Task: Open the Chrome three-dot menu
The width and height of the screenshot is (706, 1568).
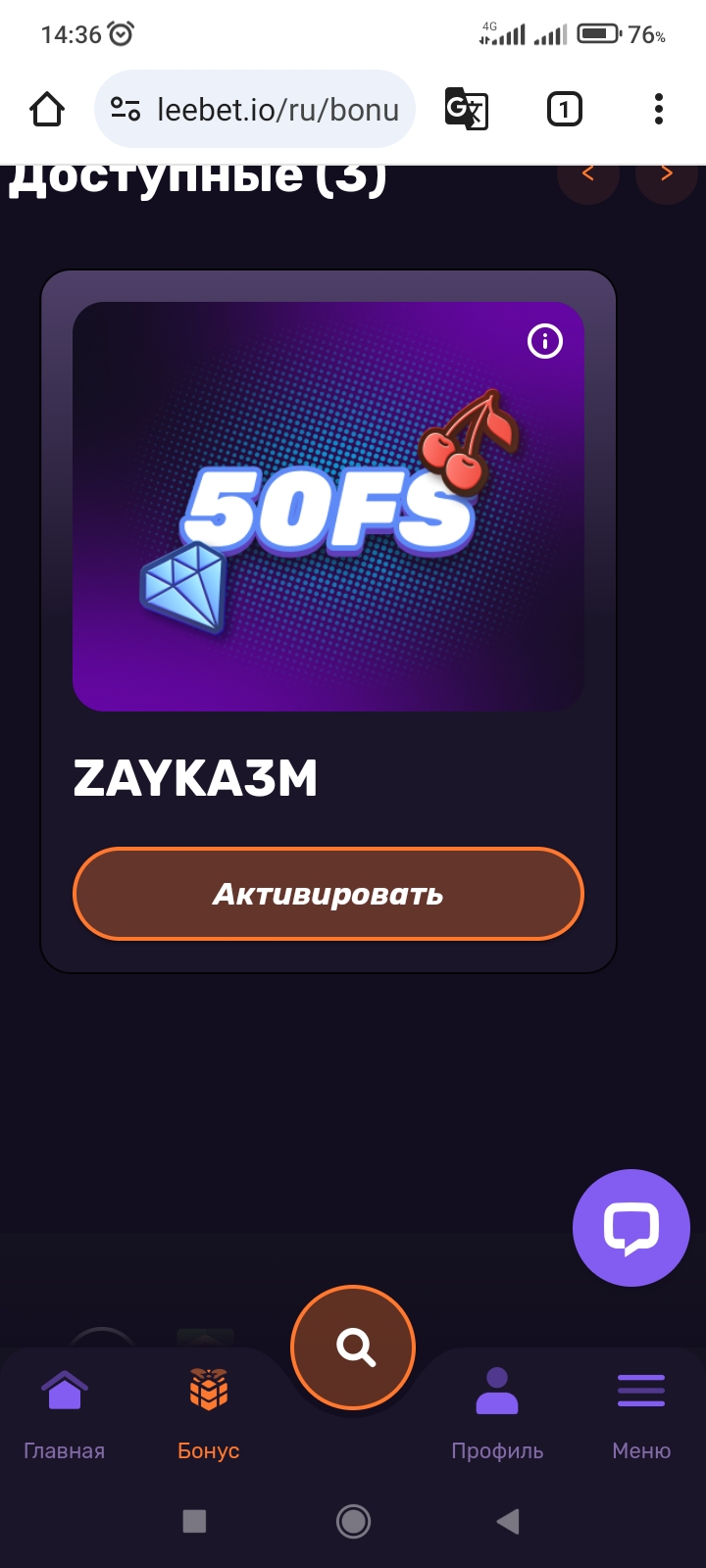Action: 659,109
